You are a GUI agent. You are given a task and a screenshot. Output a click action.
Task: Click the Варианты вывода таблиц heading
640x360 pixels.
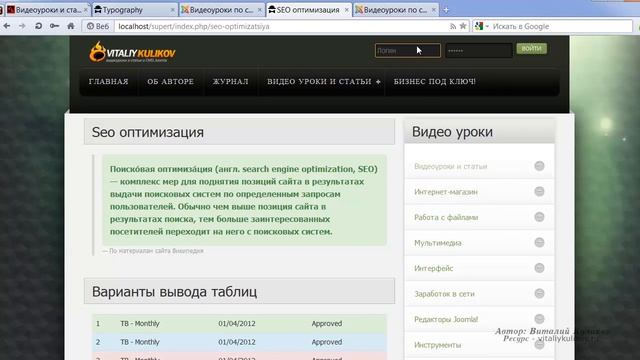(174, 292)
